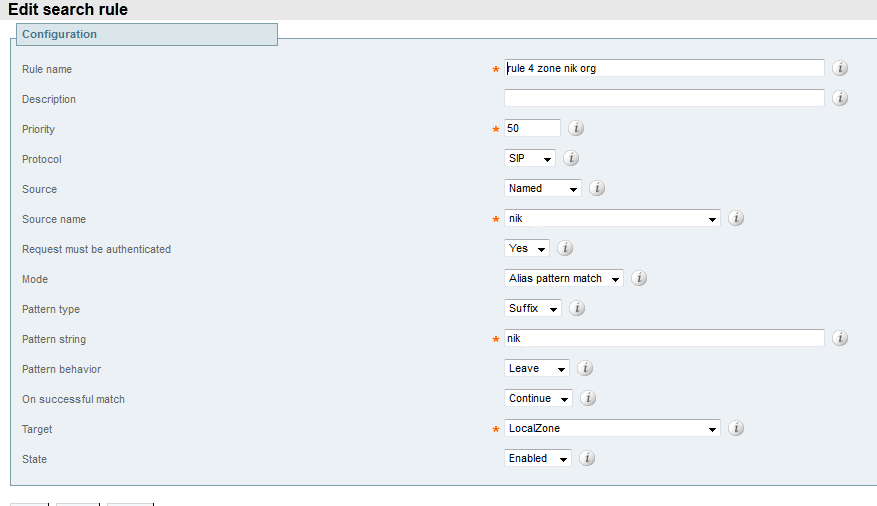Click the info icon beside the Mode dropdown
Screen dimensions: 877x506
[639, 278]
